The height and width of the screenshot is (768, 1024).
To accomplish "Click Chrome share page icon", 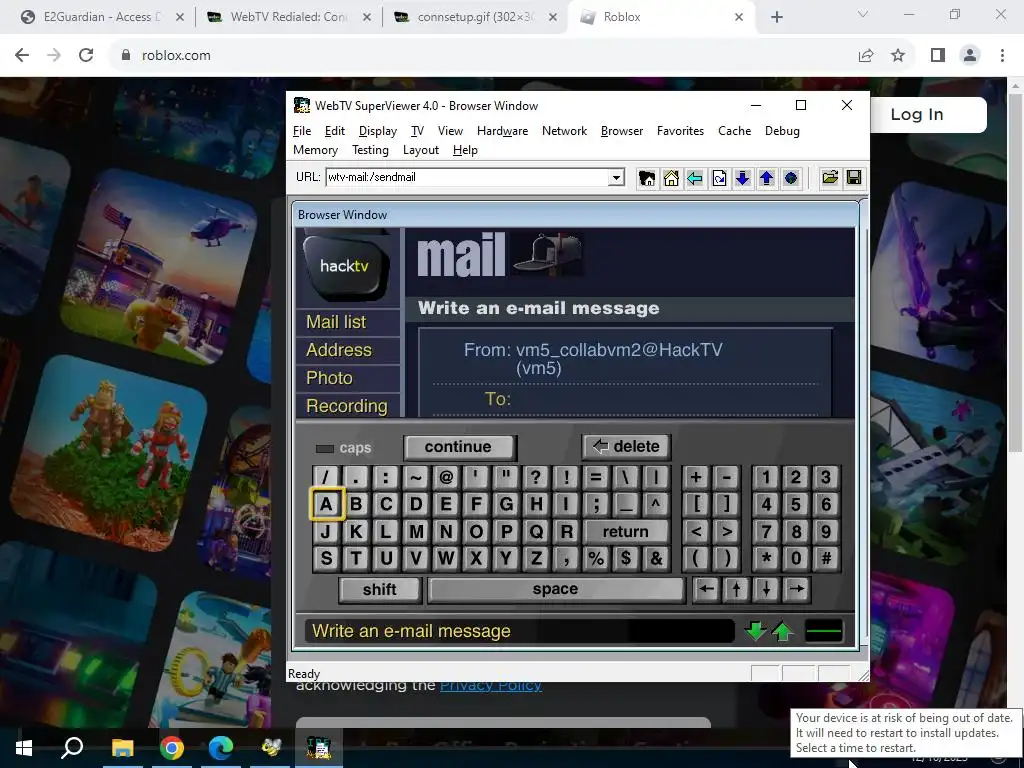I will point(866,55).
